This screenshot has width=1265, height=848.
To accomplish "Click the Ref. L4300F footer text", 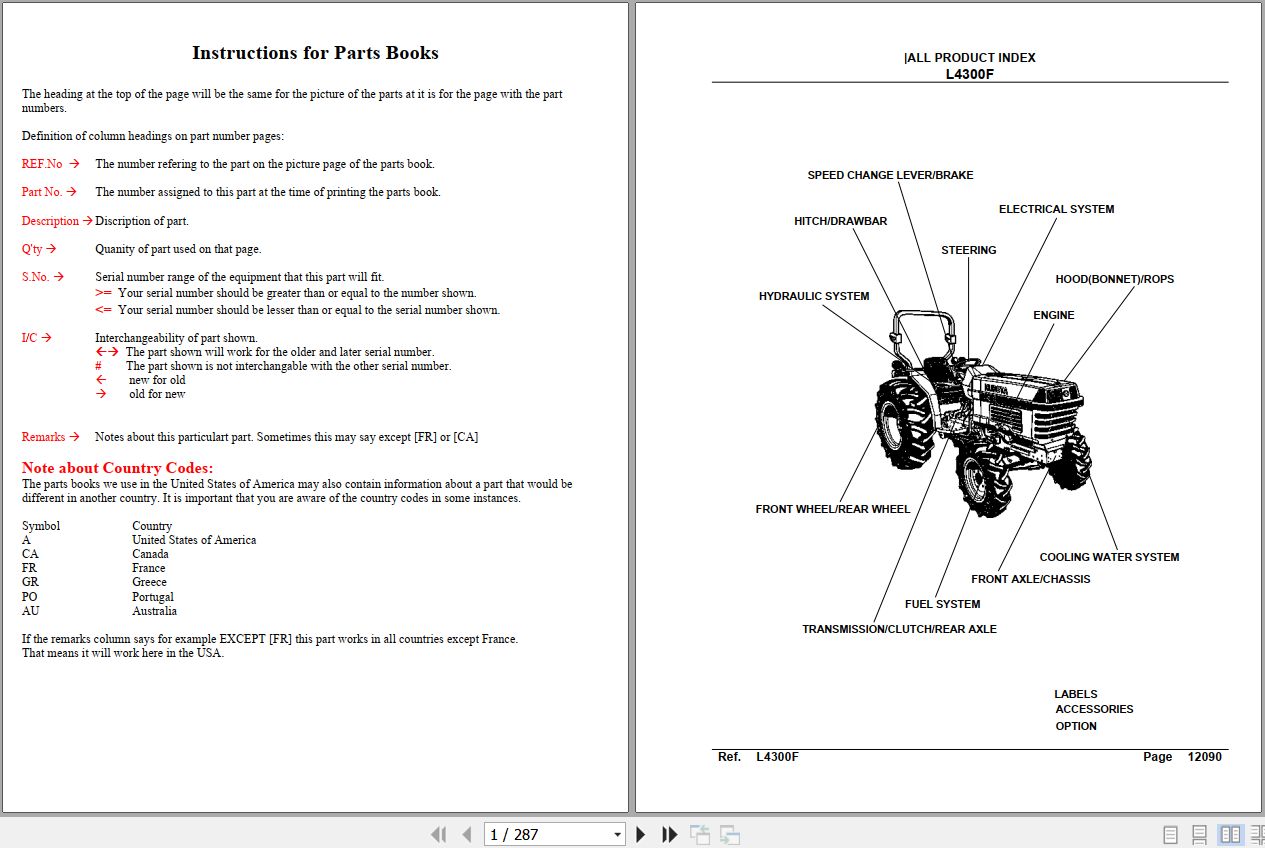I will tap(758, 757).
